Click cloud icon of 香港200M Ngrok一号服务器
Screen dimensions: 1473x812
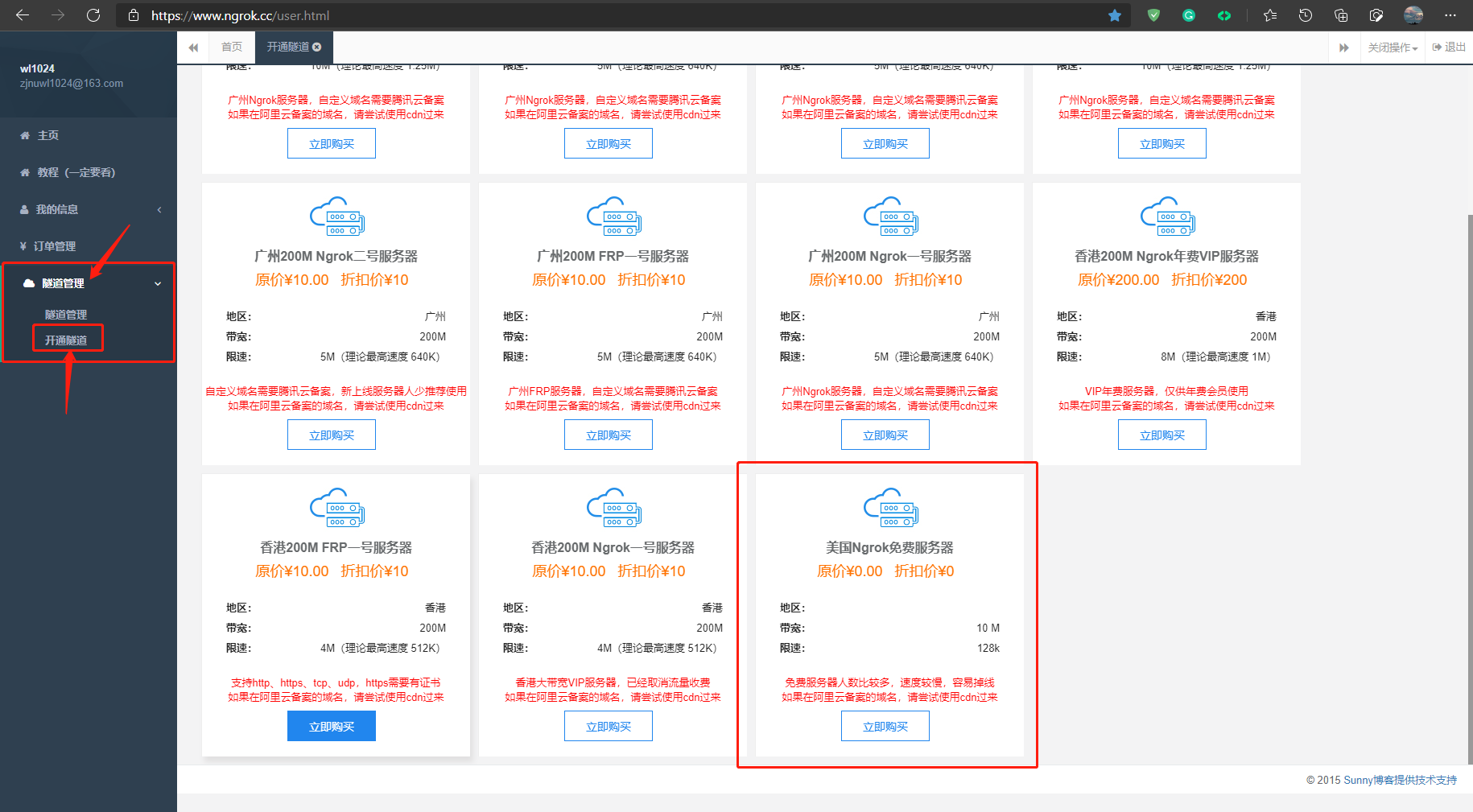tap(614, 507)
